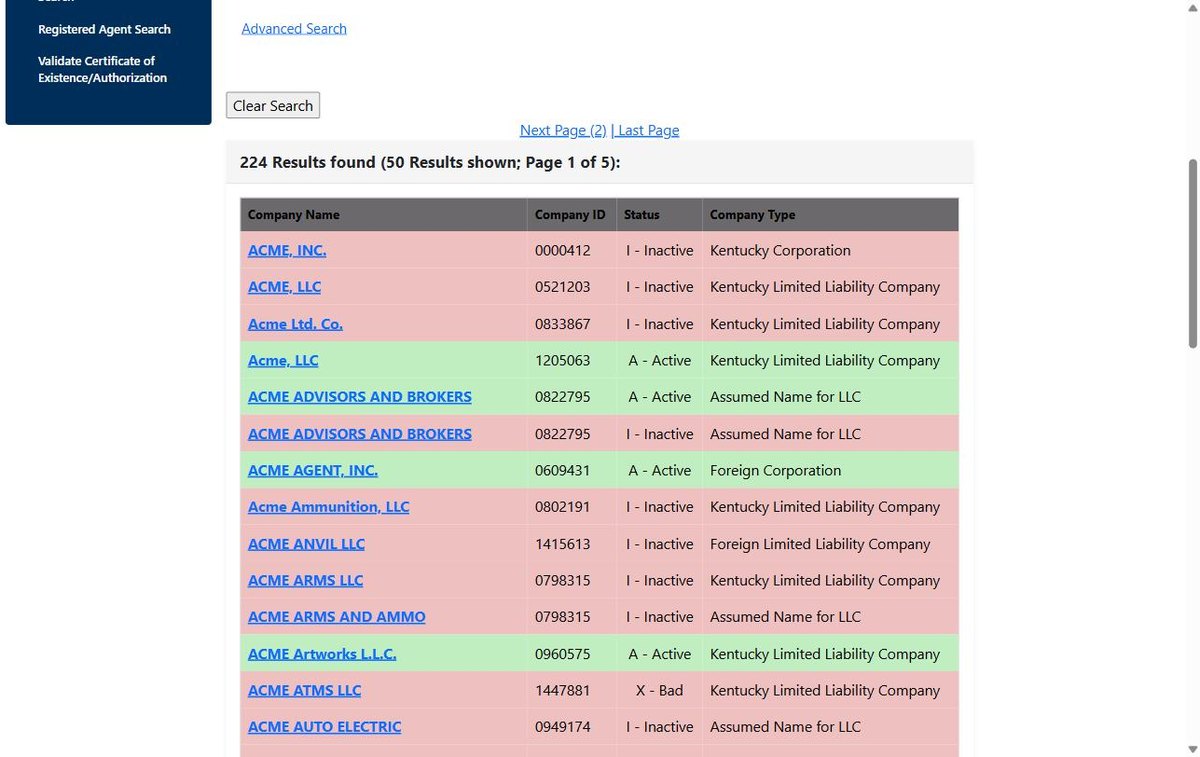Screen dimensions: 1200x757
Task: Click the 224 Results found heading
Action: click(430, 162)
